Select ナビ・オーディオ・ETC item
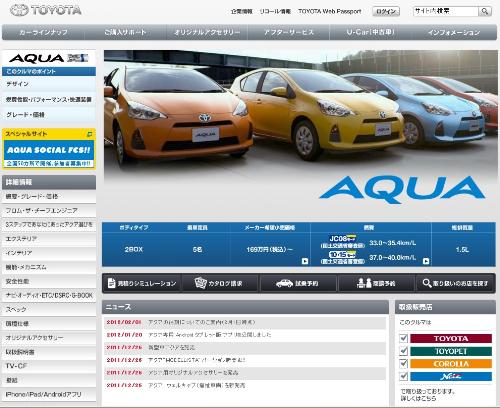The width and height of the screenshot is (500, 408). tap(49, 295)
